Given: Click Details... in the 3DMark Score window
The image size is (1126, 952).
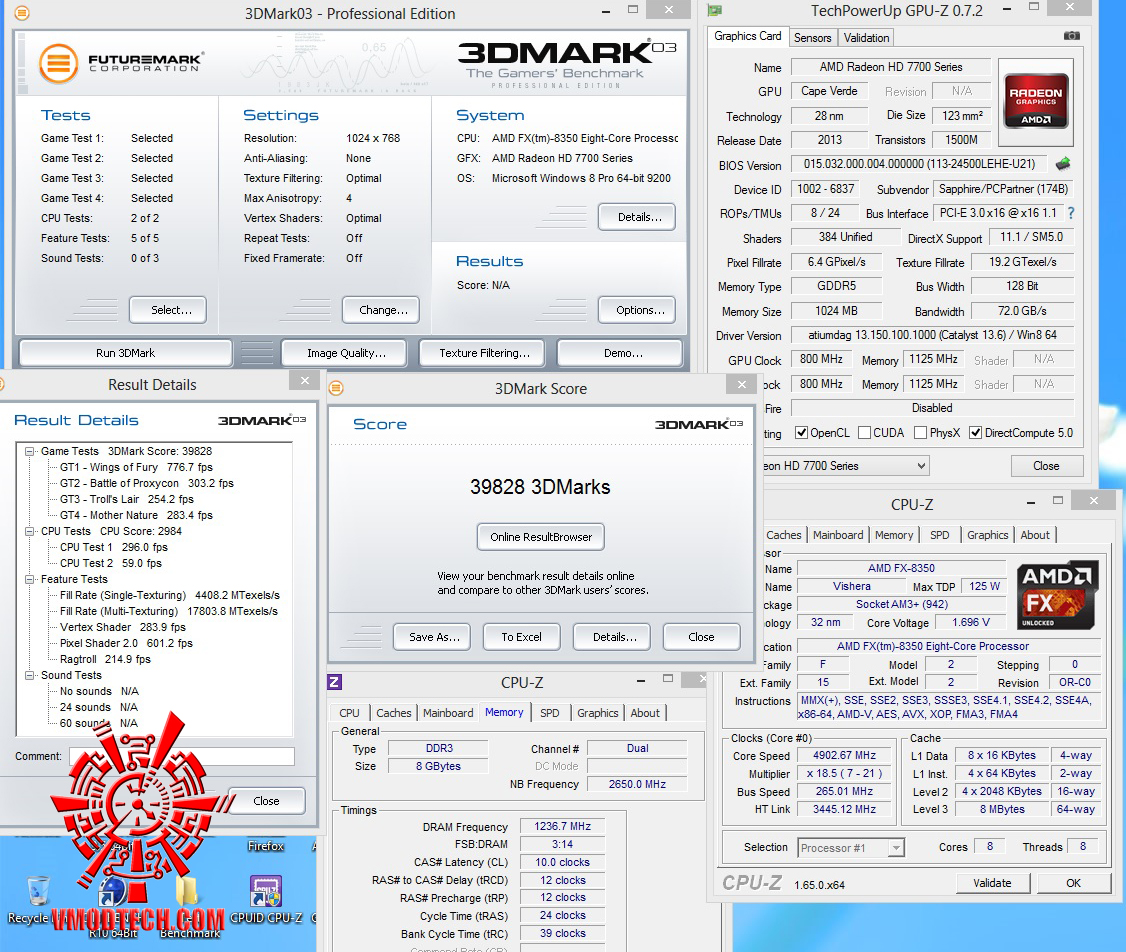Looking at the screenshot, I should tap(612, 637).
